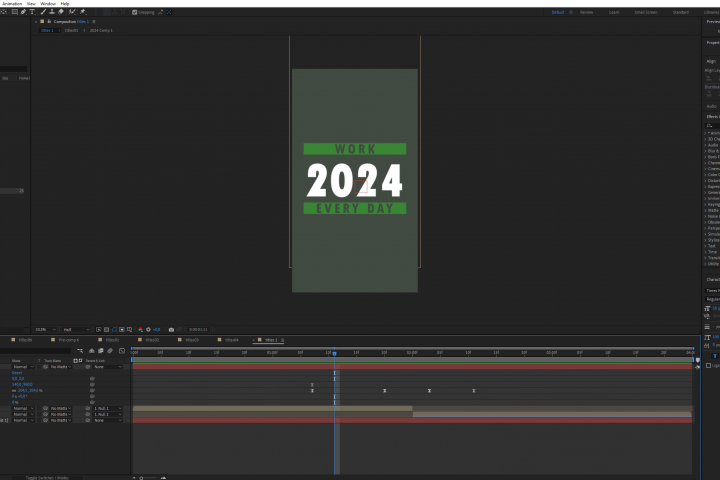Open the Half resolution dropdown
The height and width of the screenshot is (480, 720).
(76, 329)
